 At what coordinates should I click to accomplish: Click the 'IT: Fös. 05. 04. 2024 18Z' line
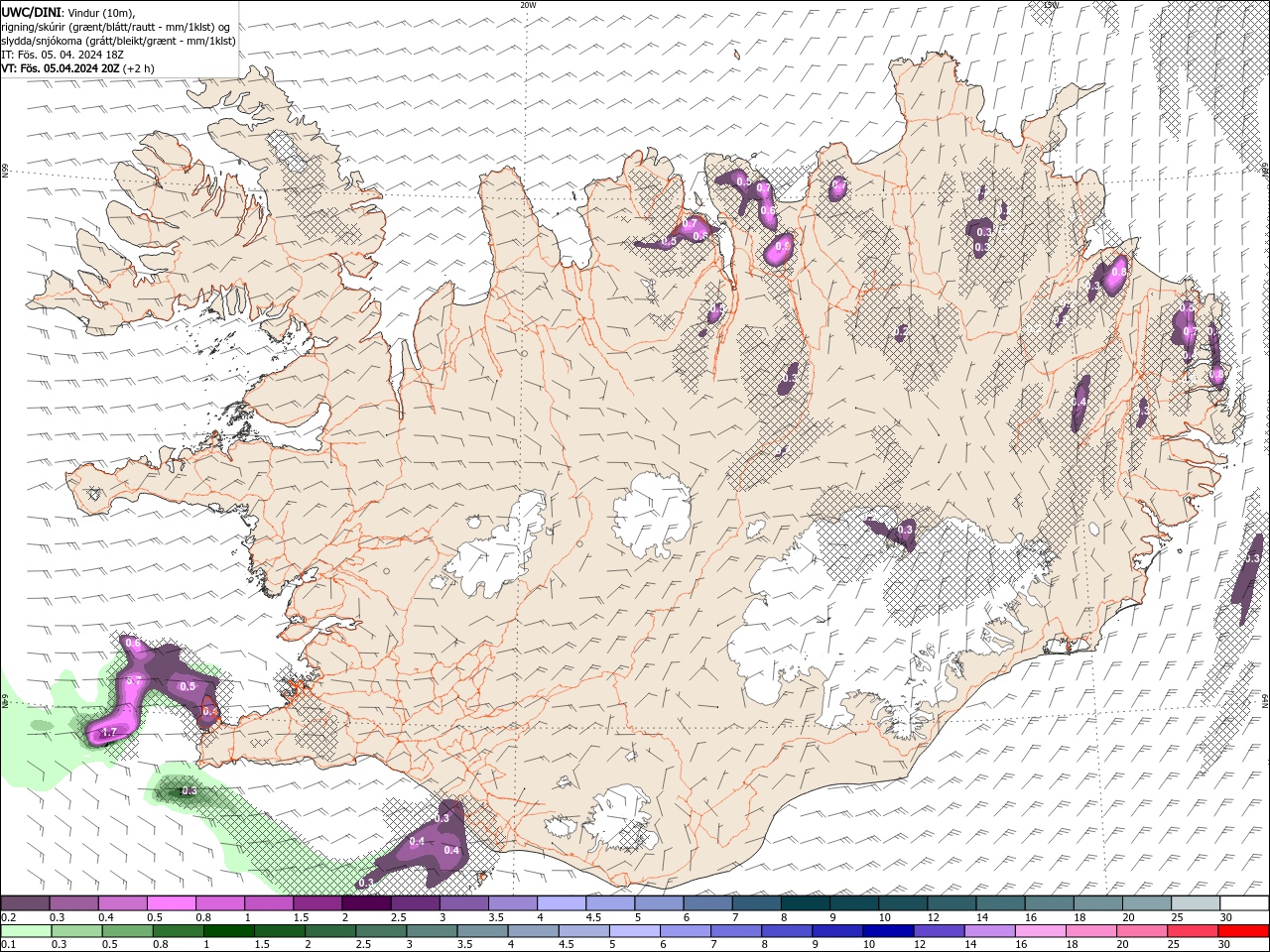pos(61,55)
